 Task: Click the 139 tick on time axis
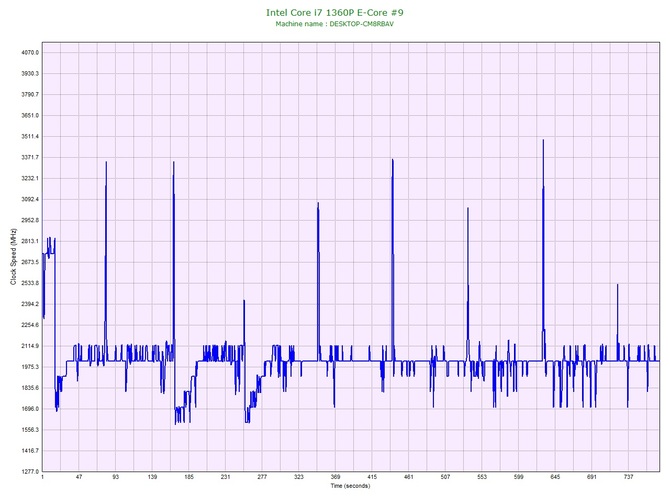(152, 477)
